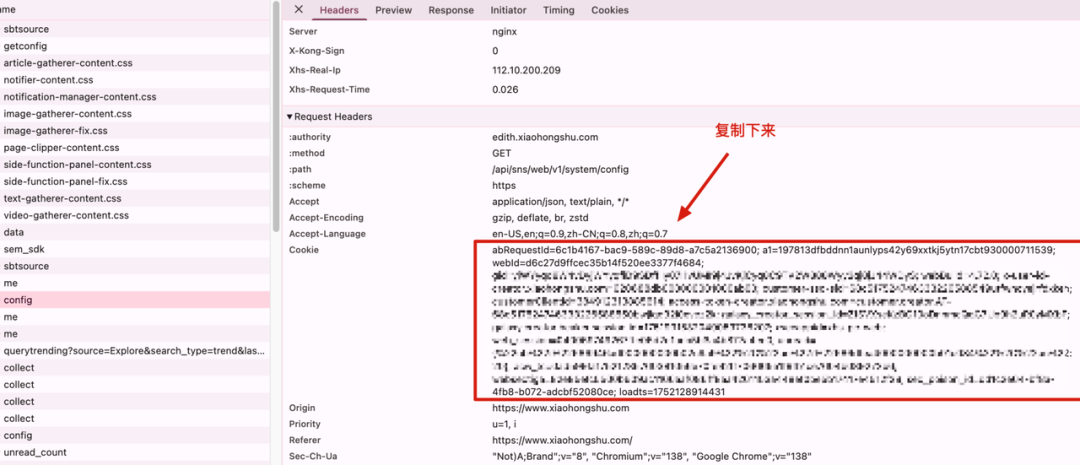Screen dimensions: 1080x465
Task: Select the Origin row URL value
Action: (561, 408)
